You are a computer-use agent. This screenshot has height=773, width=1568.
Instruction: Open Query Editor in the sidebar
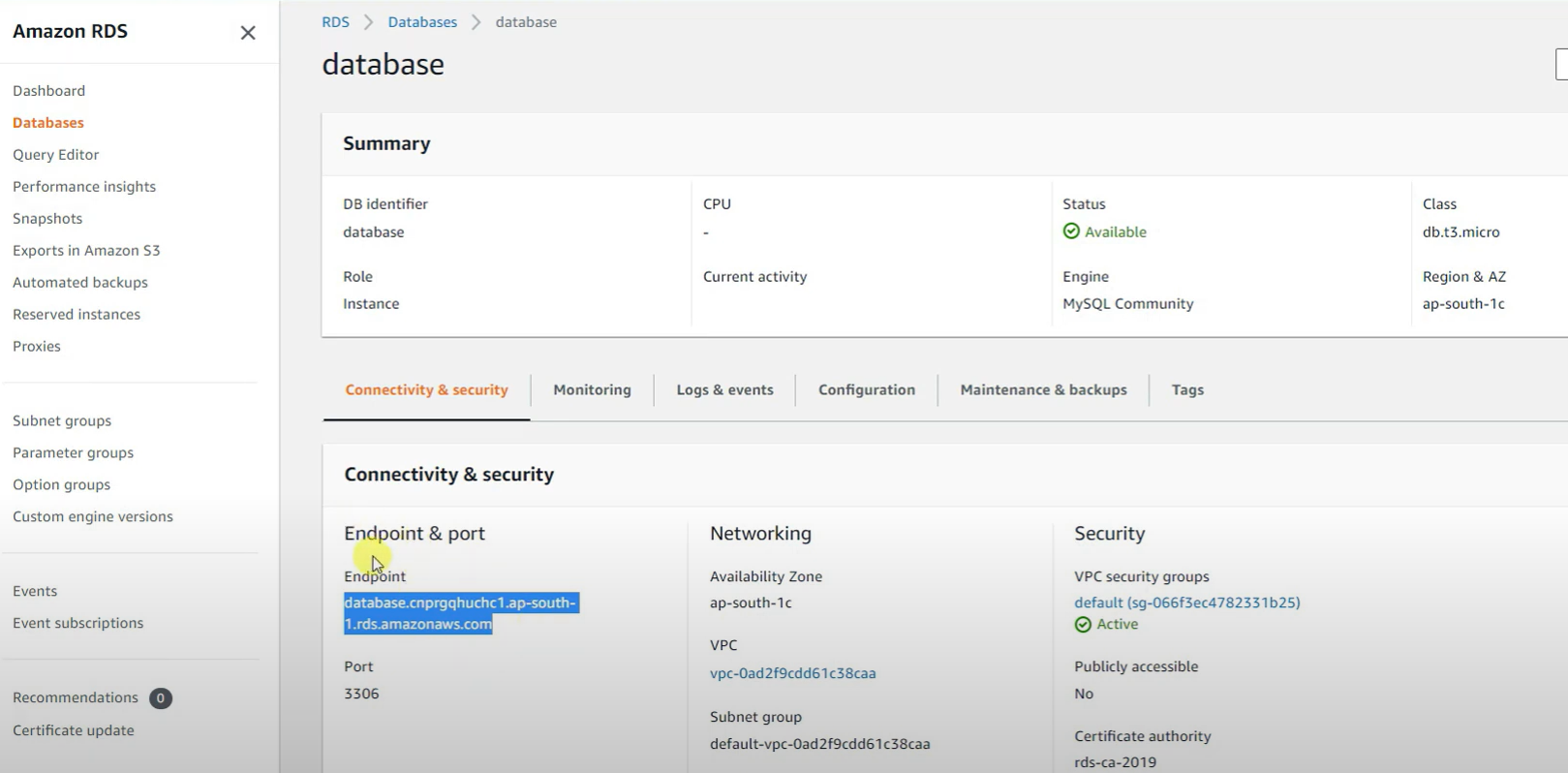click(55, 155)
